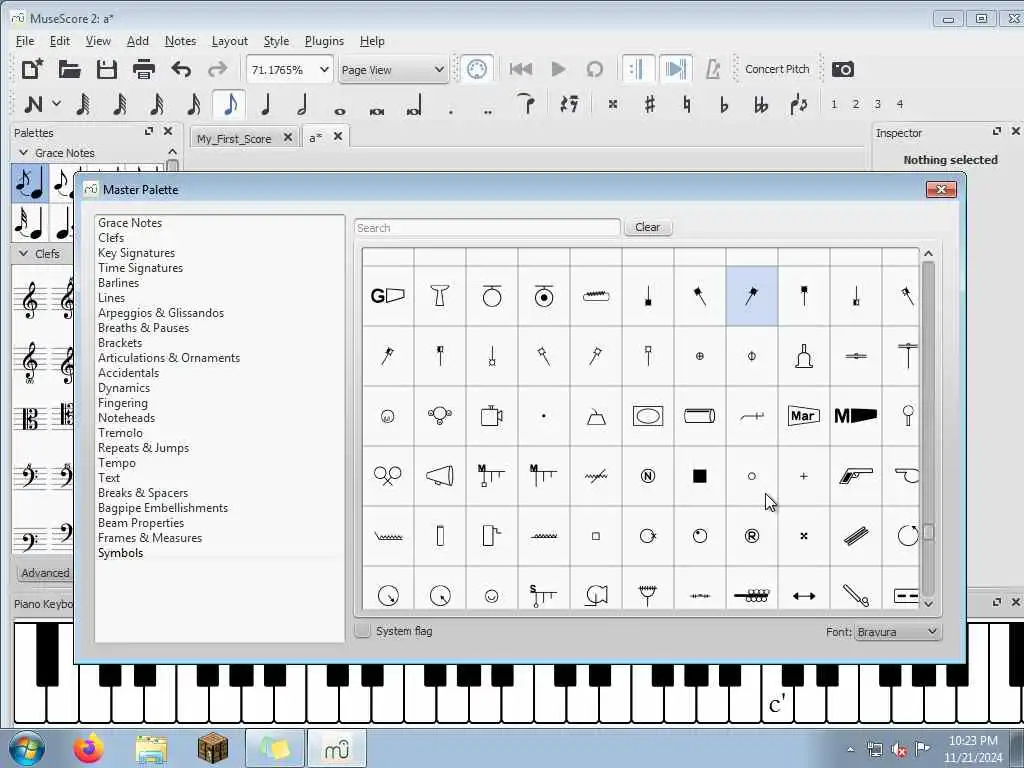1024x768 pixels.
Task: Select half note duration
Action: [302, 104]
